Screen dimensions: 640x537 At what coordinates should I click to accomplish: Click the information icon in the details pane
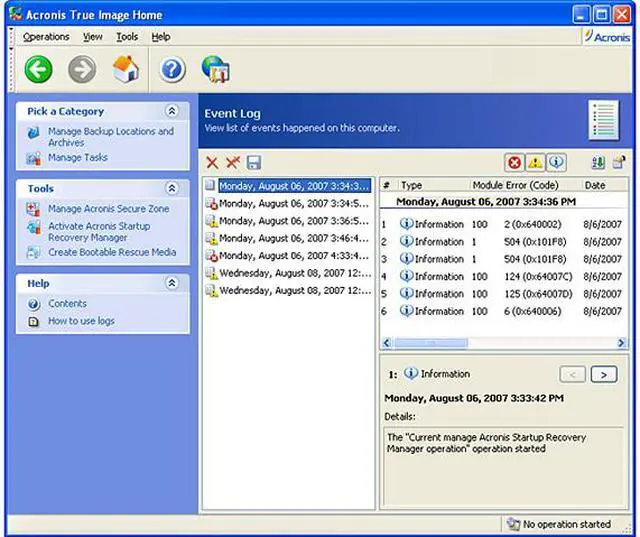[x=411, y=373]
